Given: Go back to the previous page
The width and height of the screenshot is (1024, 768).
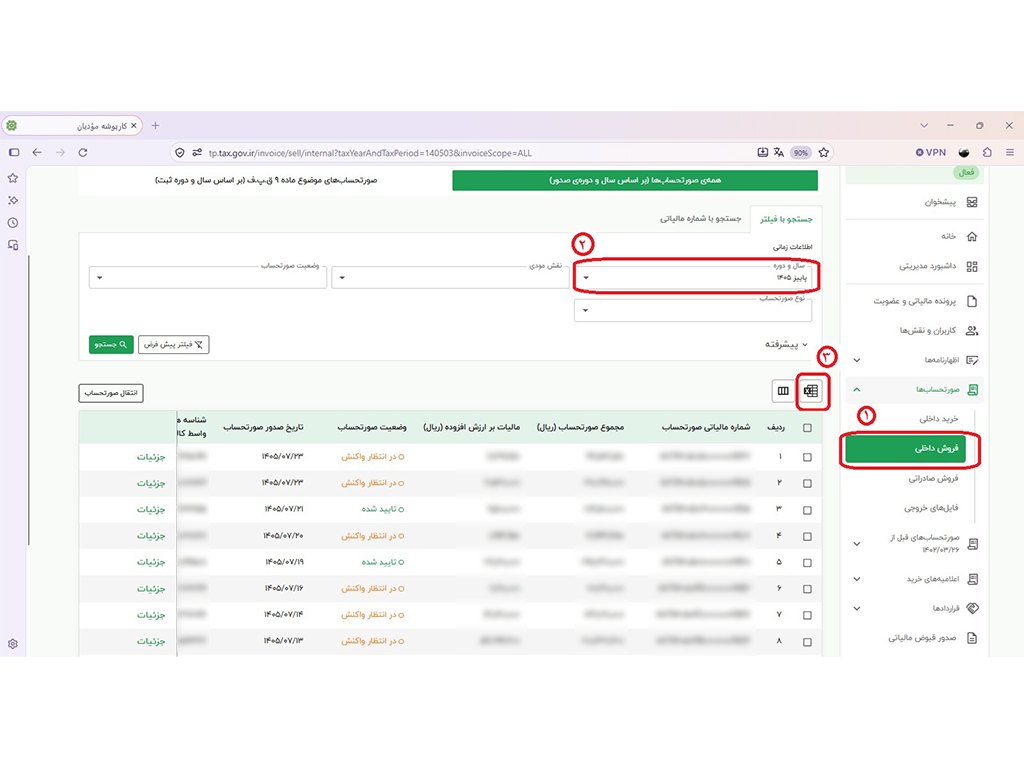Looking at the screenshot, I should 37,153.
